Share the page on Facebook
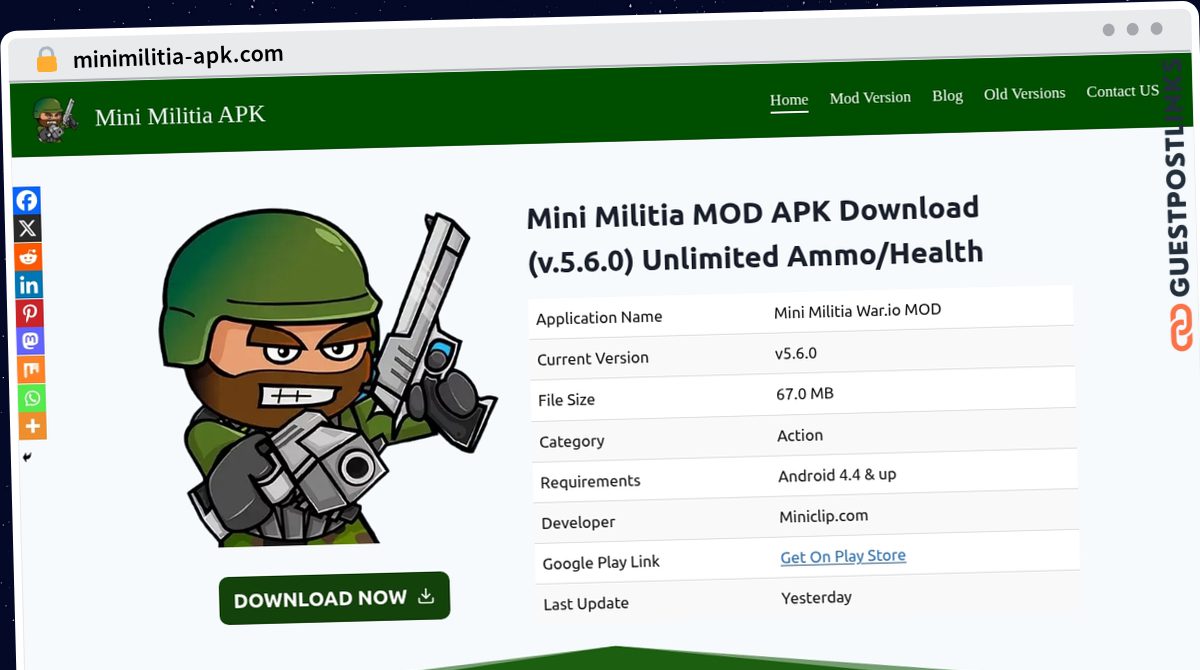 (x=27, y=200)
